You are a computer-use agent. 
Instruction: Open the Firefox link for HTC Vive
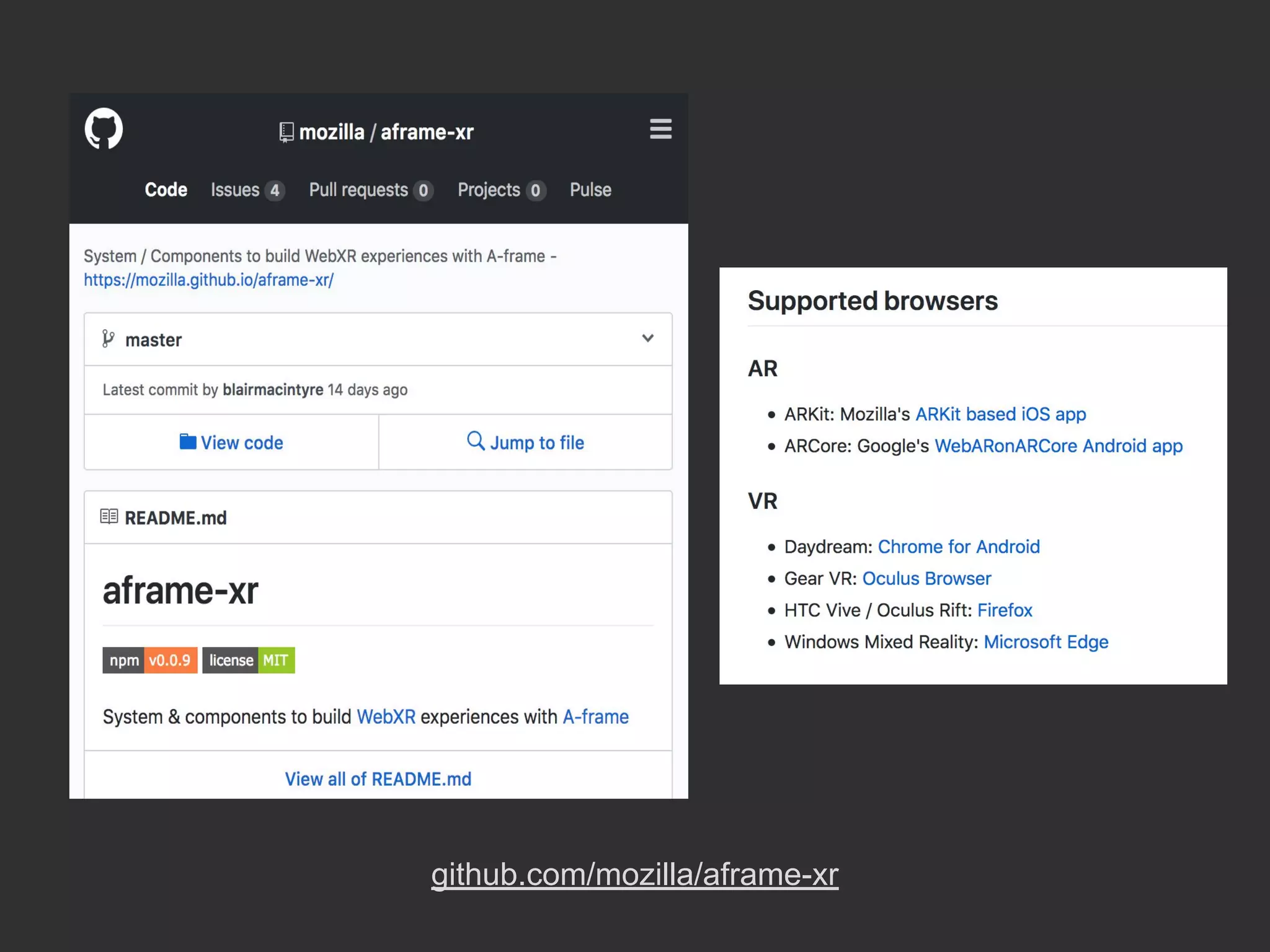pyautogui.click(x=1005, y=610)
